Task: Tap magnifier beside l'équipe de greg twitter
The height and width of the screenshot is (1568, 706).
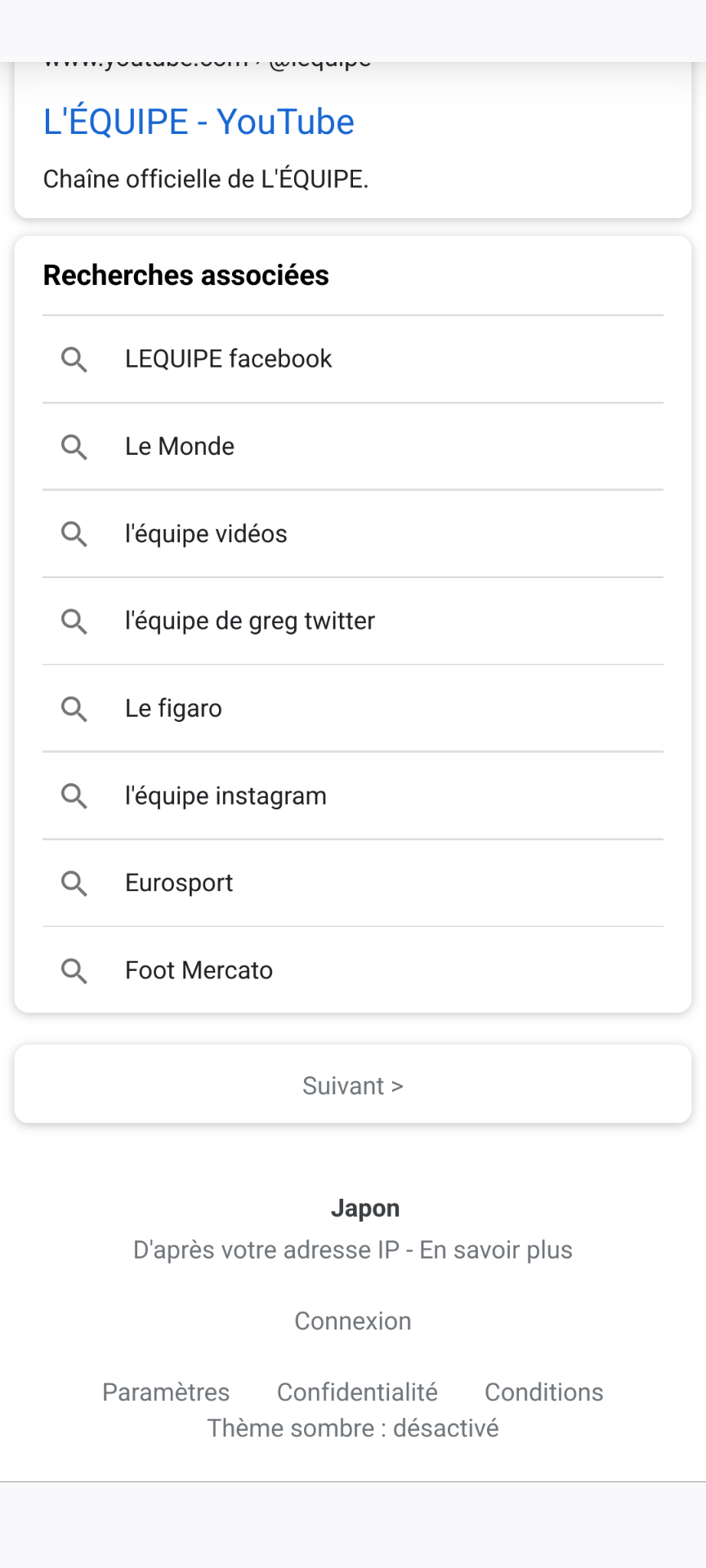Action: click(74, 621)
